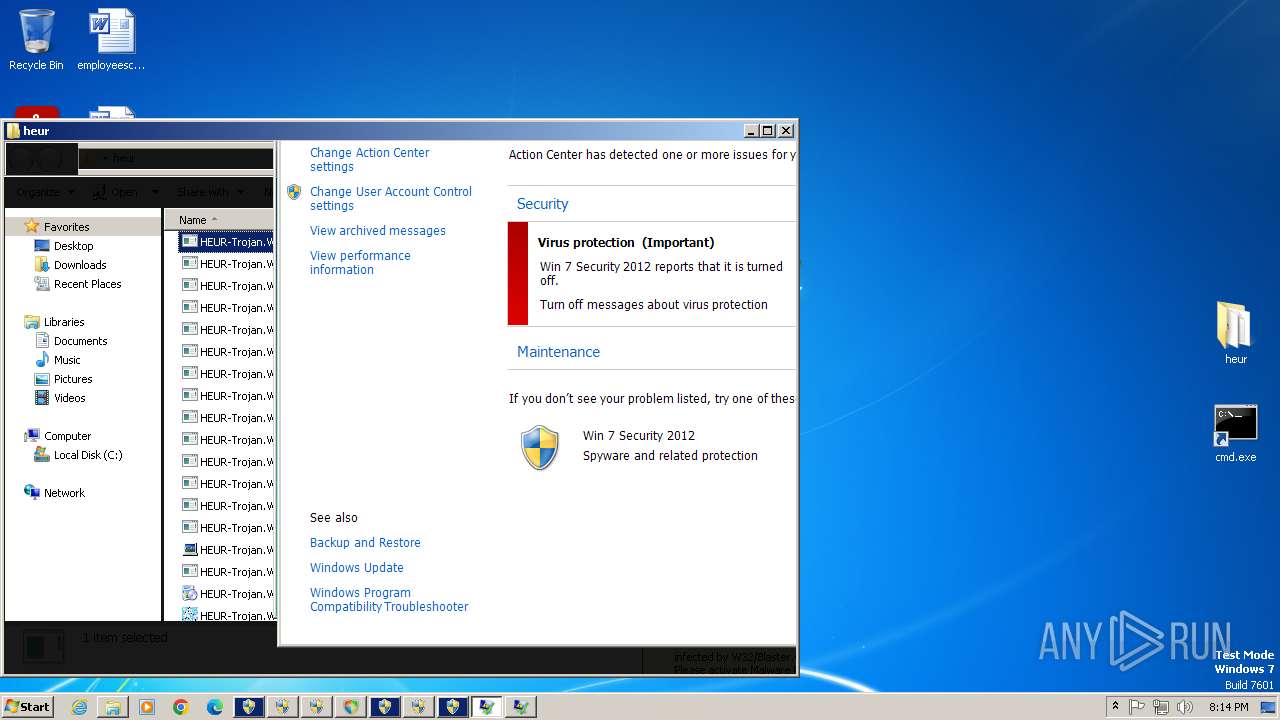Screen dimensions: 1280x720
Task: Open Action Center flag in system tray
Action: pyautogui.click(x=1137, y=707)
